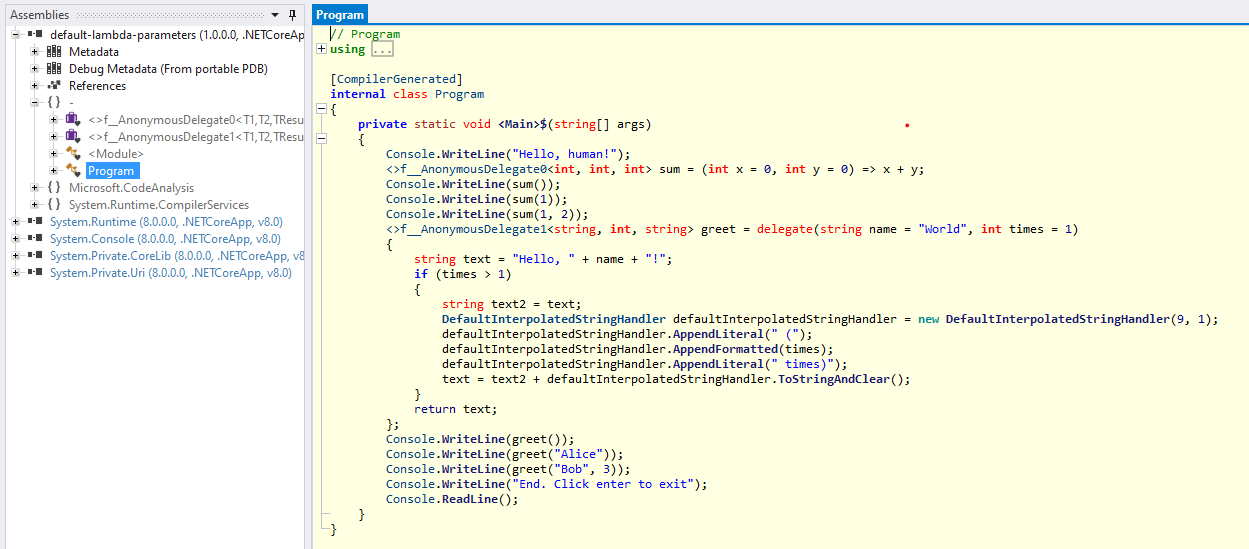
Task: Click the AnonymousDelegate0 delegate icon
Action: pyautogui.click(x=73, y=120)
